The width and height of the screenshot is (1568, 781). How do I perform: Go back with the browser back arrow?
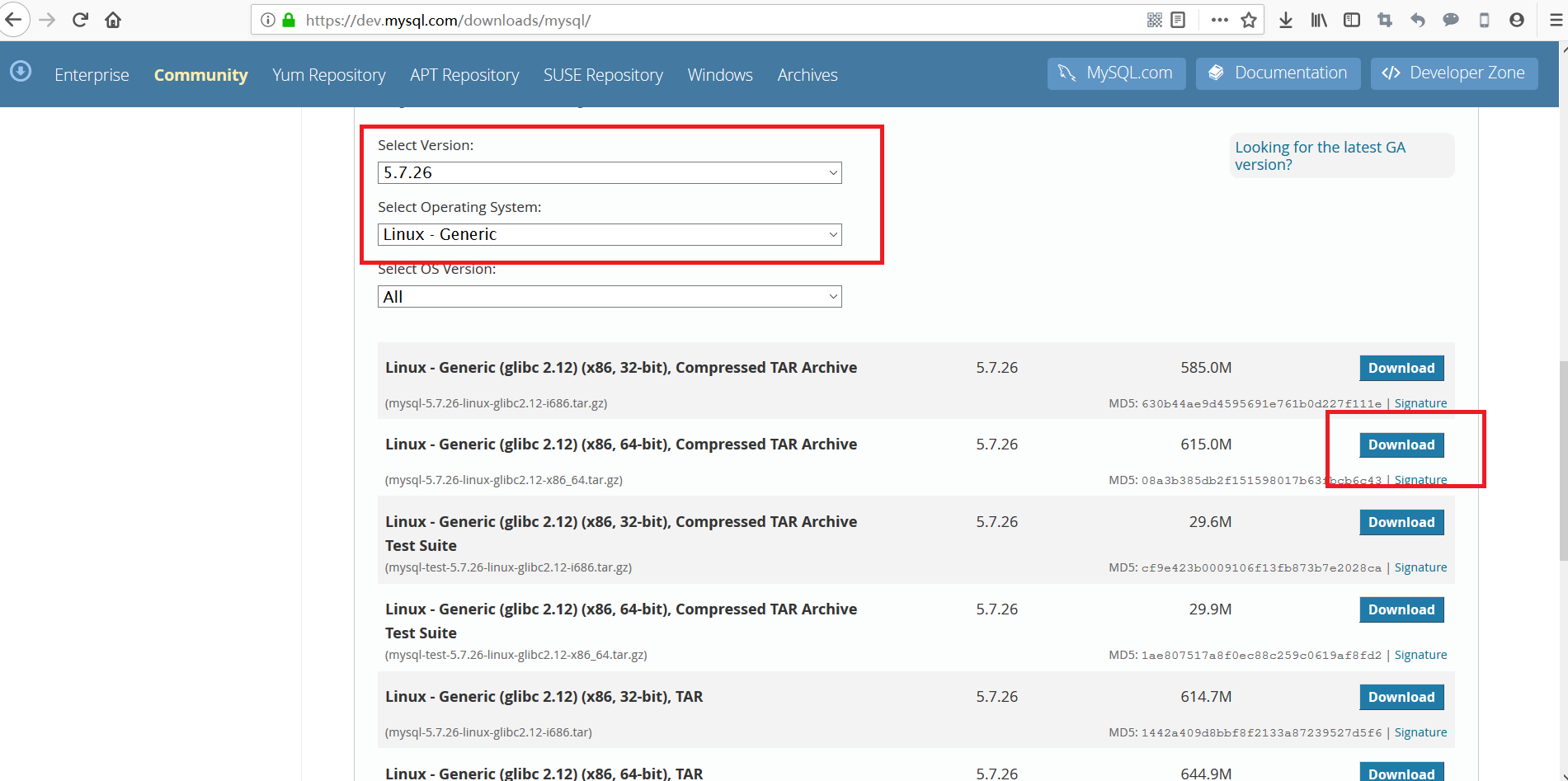coord(12,20)
